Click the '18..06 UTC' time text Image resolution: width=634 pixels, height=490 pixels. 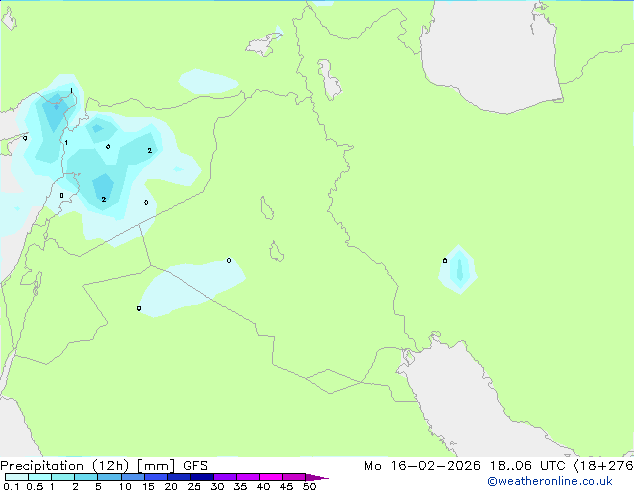[528, 466]
